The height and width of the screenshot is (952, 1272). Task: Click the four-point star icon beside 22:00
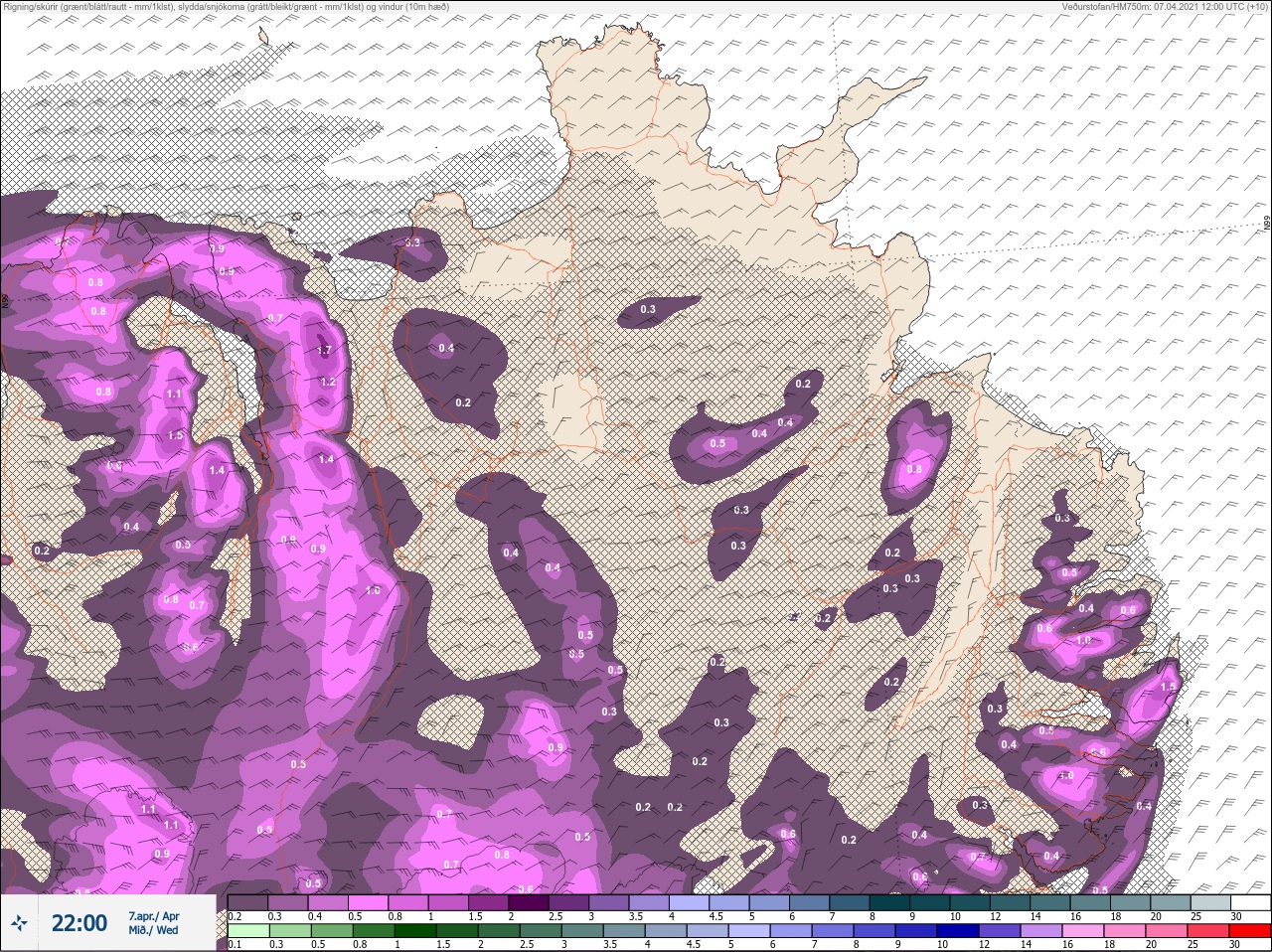pyautogui.click(x=19, y=923)
